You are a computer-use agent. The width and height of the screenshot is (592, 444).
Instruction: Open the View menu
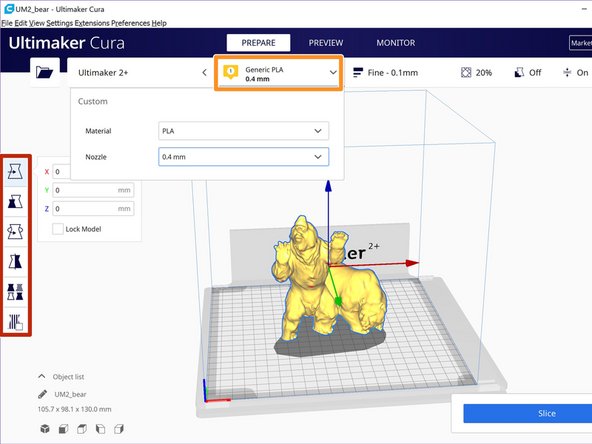tap(37, 23)
